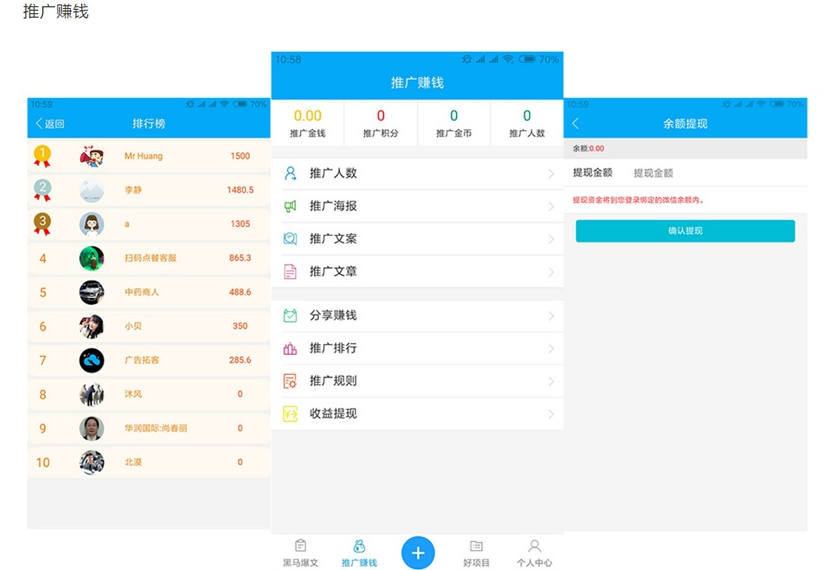
Task: Select score '1305' in ranking
Action: click(240, 224)
